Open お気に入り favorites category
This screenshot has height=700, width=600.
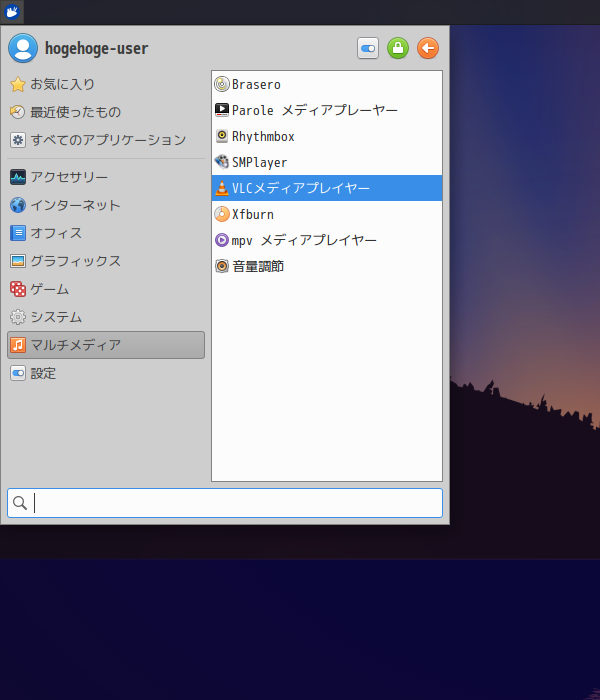tap(106, 84)
